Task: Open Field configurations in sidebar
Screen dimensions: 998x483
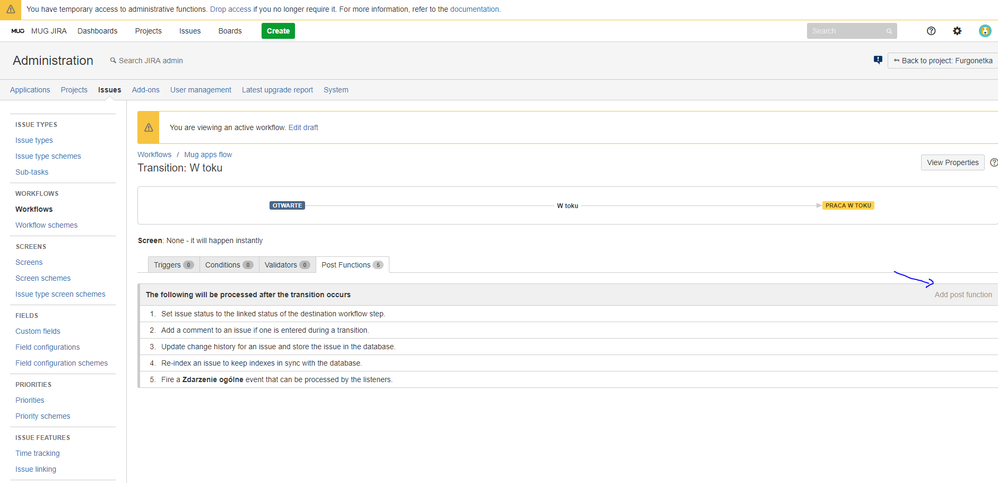Action: point(48,347)
